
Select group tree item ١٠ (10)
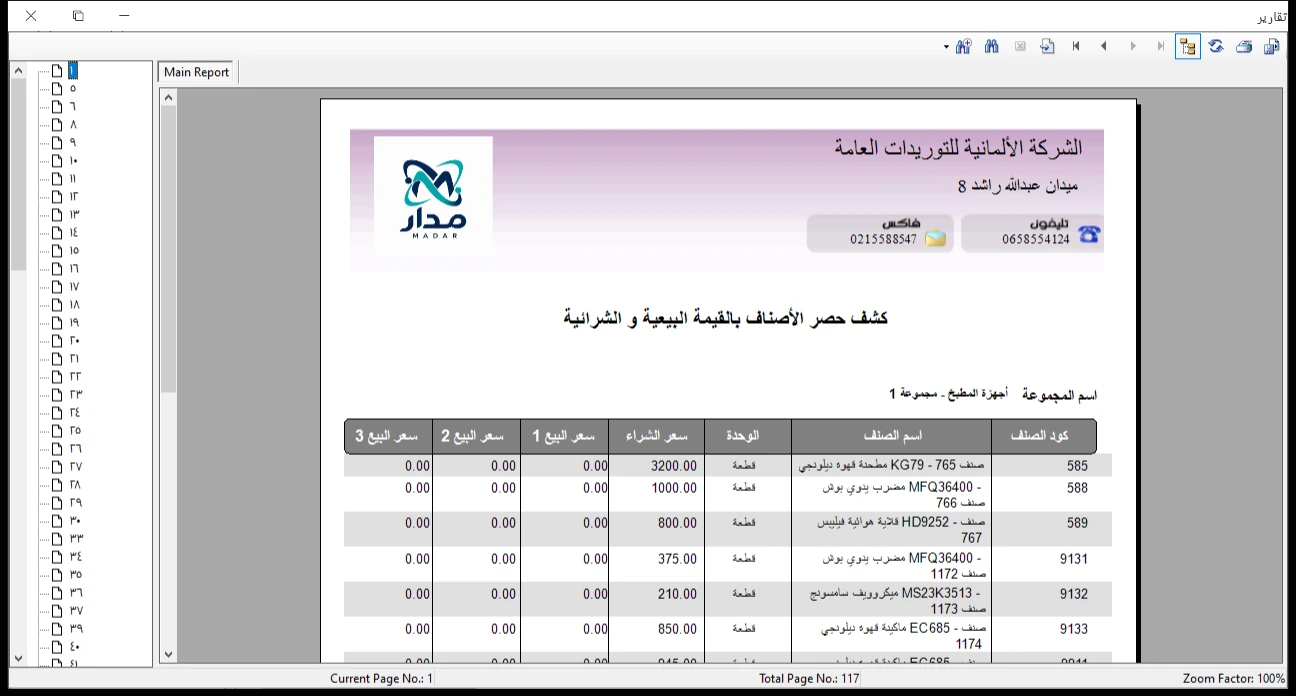[x=74, y=161]
